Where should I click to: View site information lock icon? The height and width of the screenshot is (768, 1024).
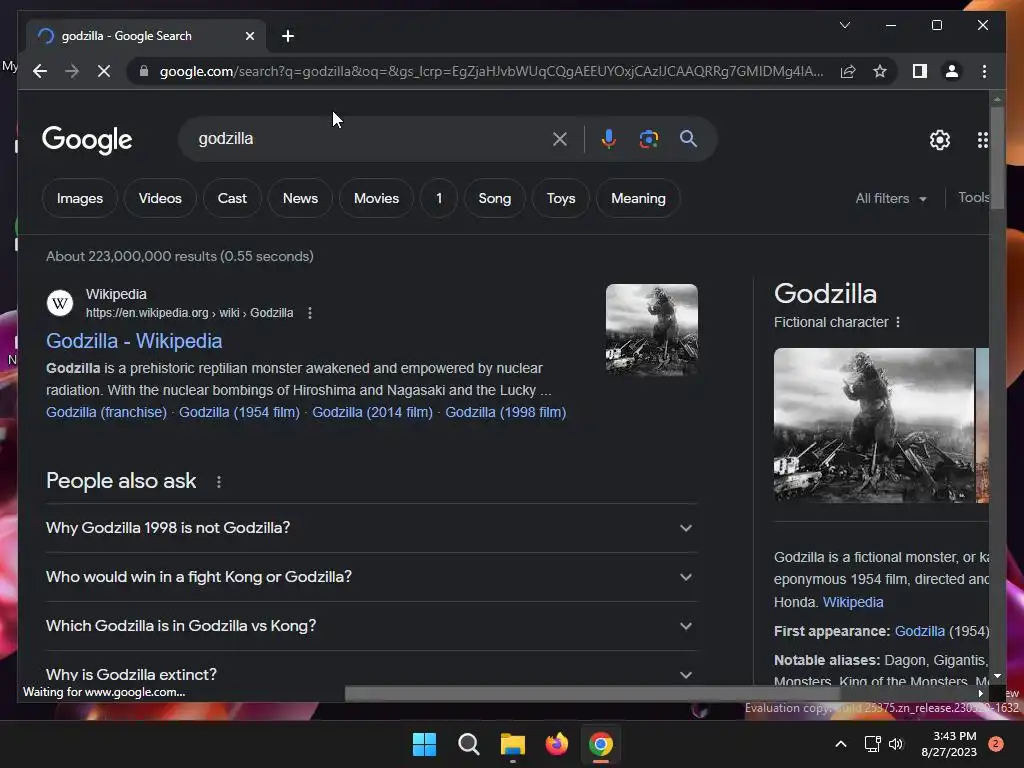coord(144,71)
